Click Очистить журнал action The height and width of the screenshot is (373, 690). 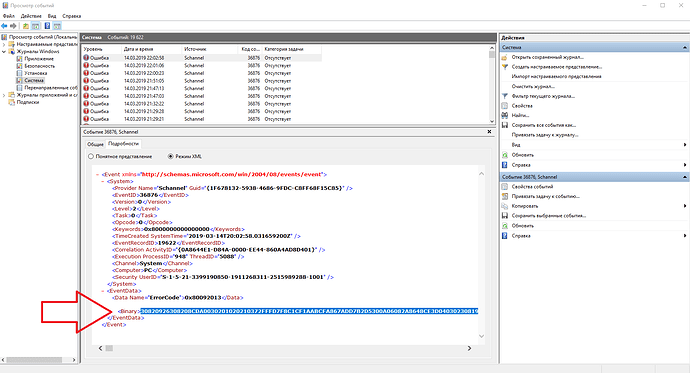[x=533, y=86]
